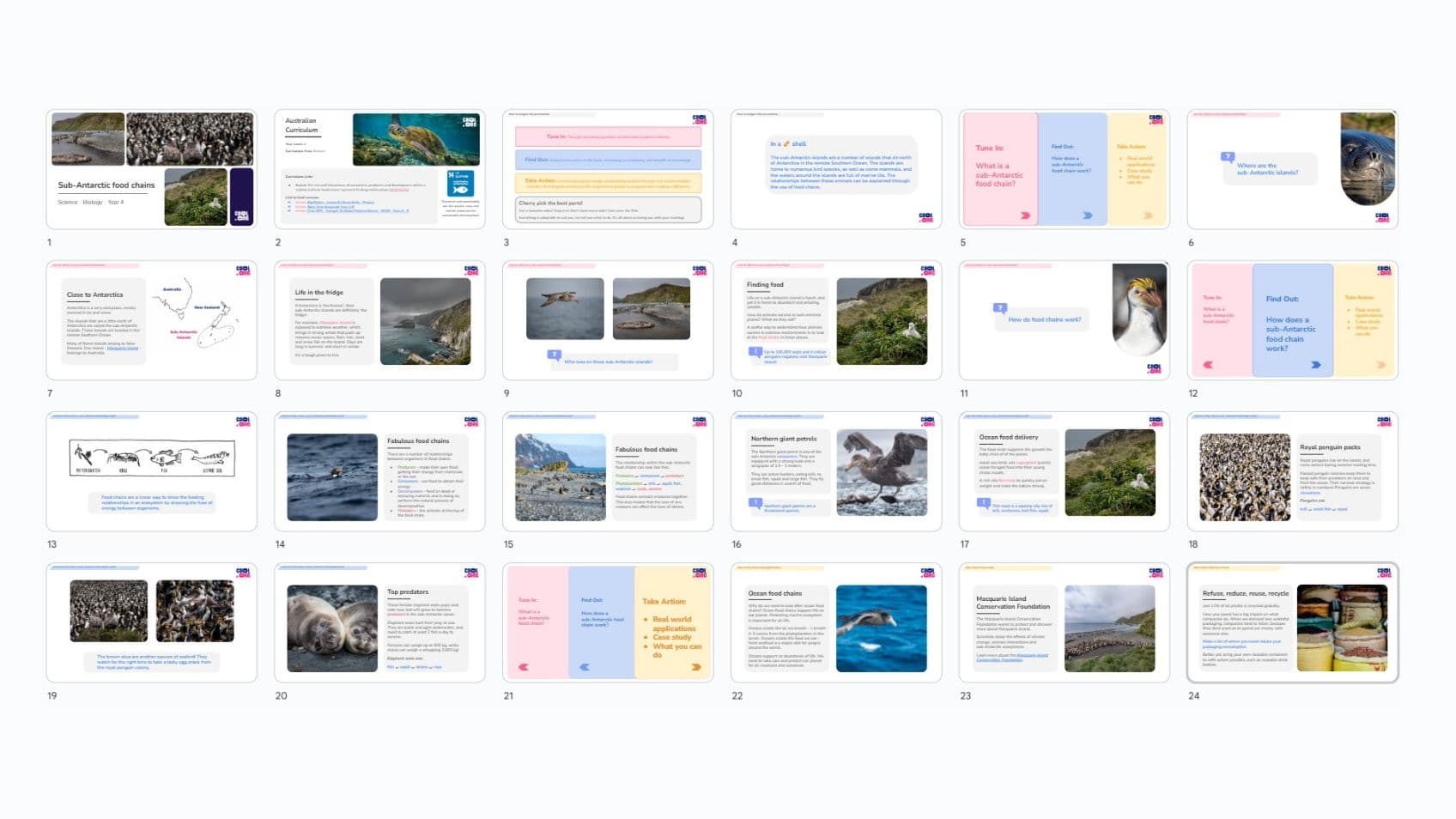The image size is (1456, 819).
Task: Select the Take Action panel on slide 21
Action: pos(670,625)
